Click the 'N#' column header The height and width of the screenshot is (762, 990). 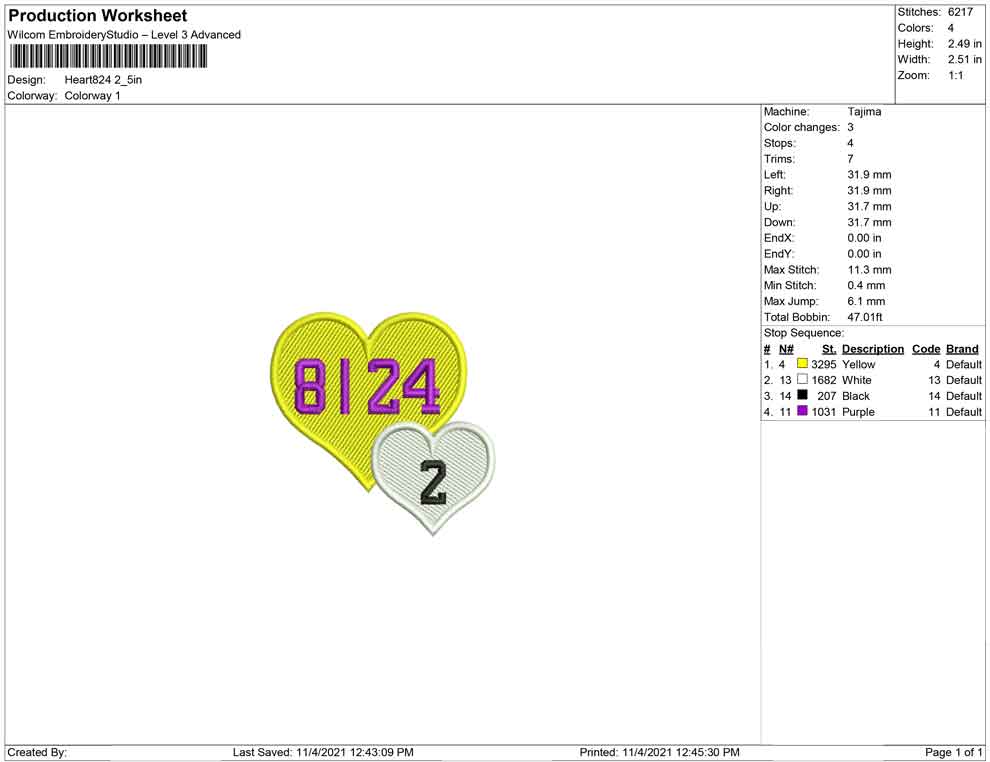(786, 349)
